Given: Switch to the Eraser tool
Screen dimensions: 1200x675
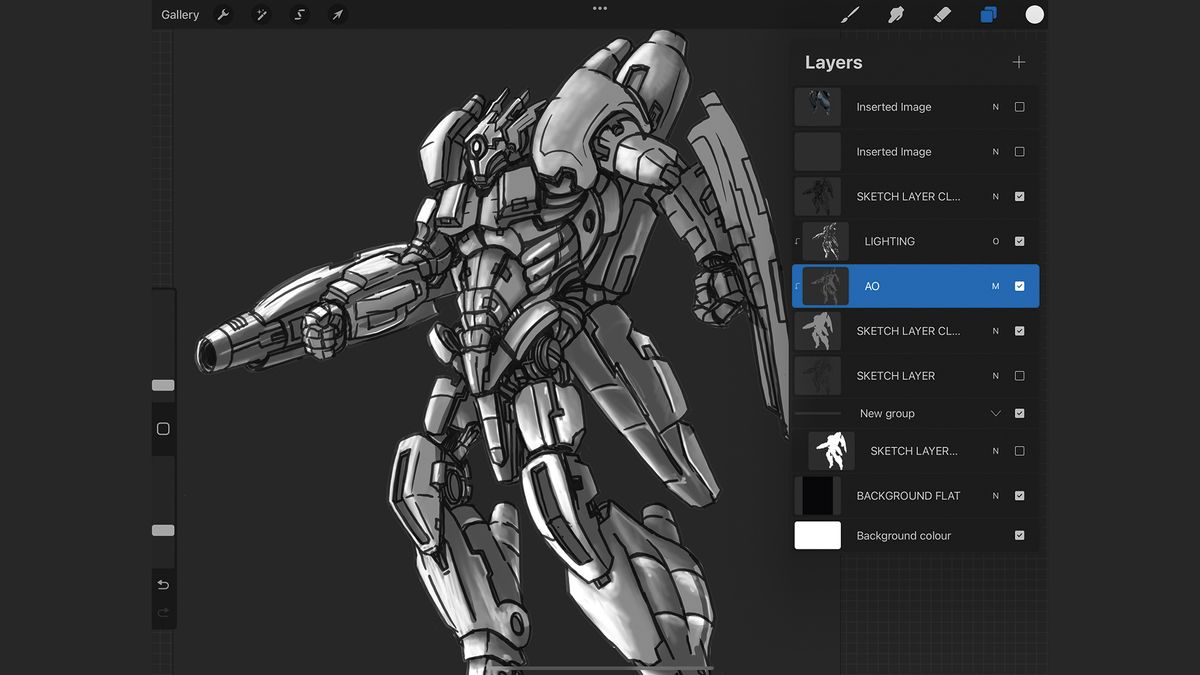Looking at the screenshot, I should [x=941, y=14].
